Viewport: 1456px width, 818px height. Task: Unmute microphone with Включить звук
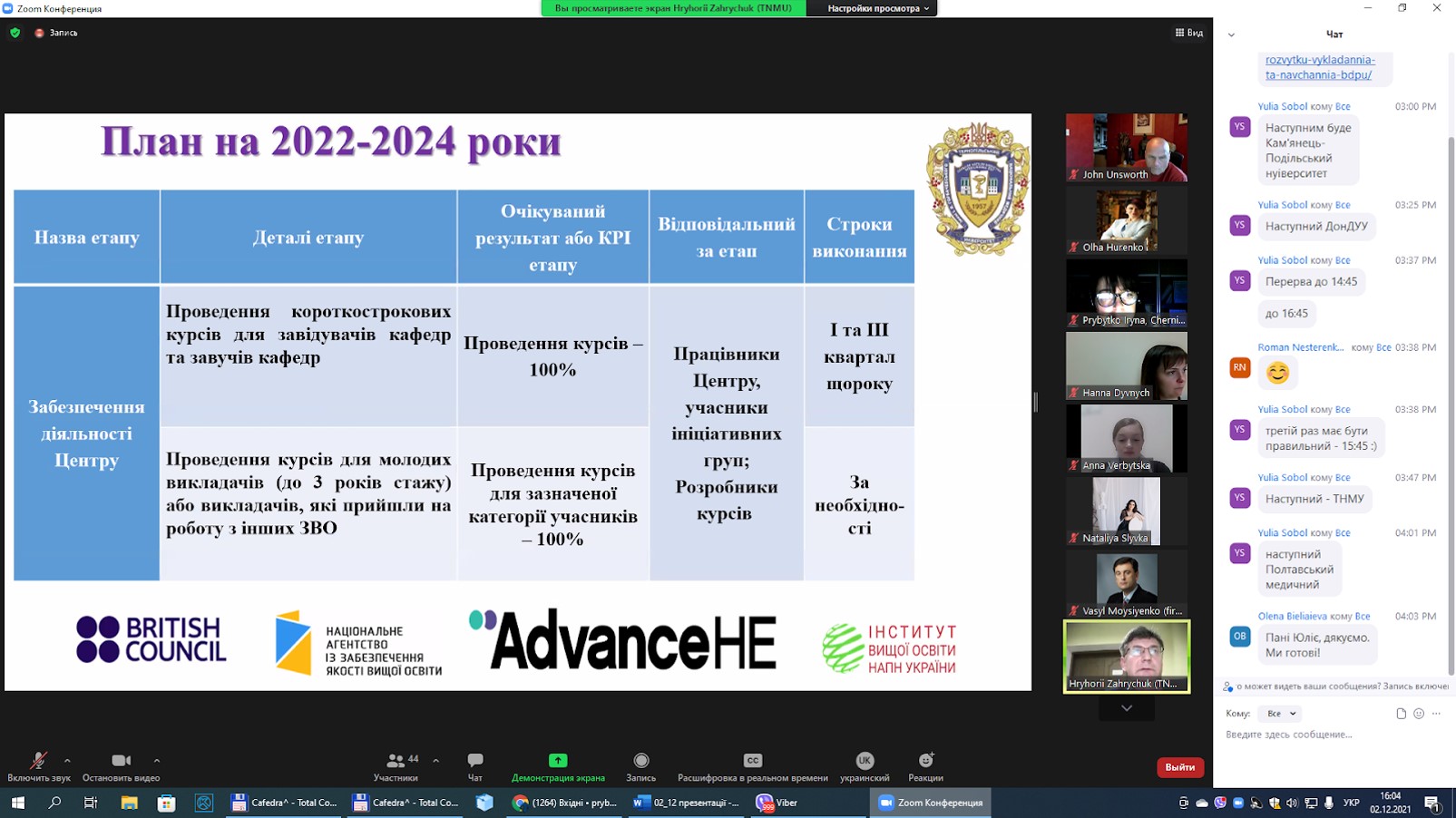38,761
